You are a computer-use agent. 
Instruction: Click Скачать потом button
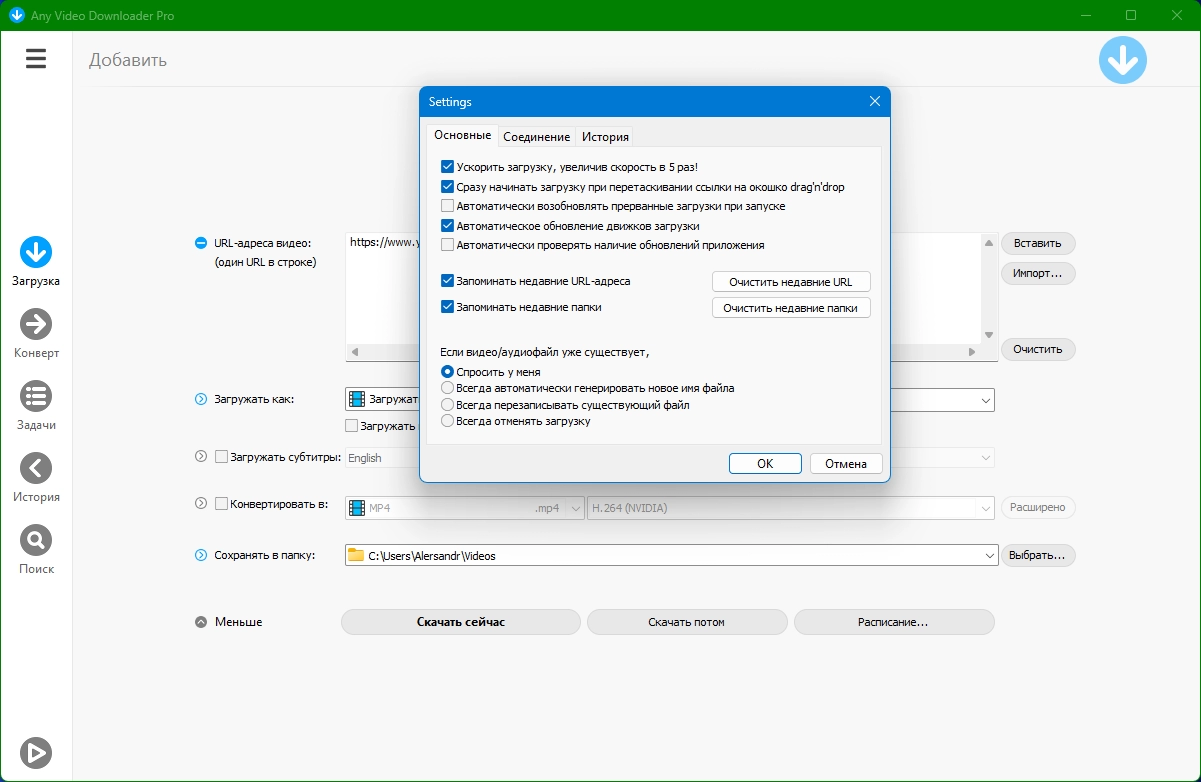coord(687,622)
